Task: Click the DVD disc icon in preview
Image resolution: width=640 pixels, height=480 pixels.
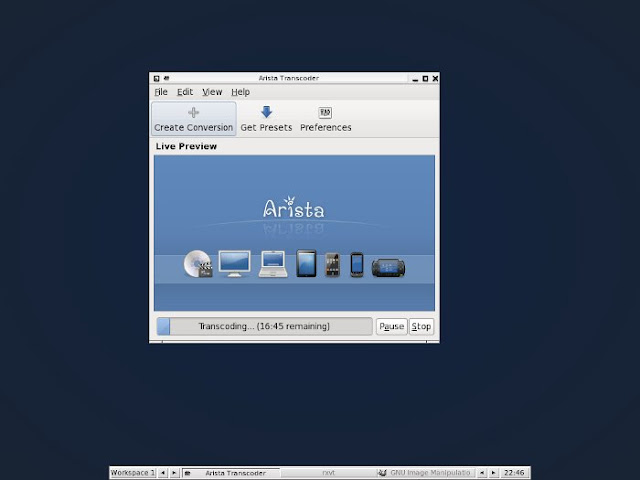Action: (x=198, y=264)
